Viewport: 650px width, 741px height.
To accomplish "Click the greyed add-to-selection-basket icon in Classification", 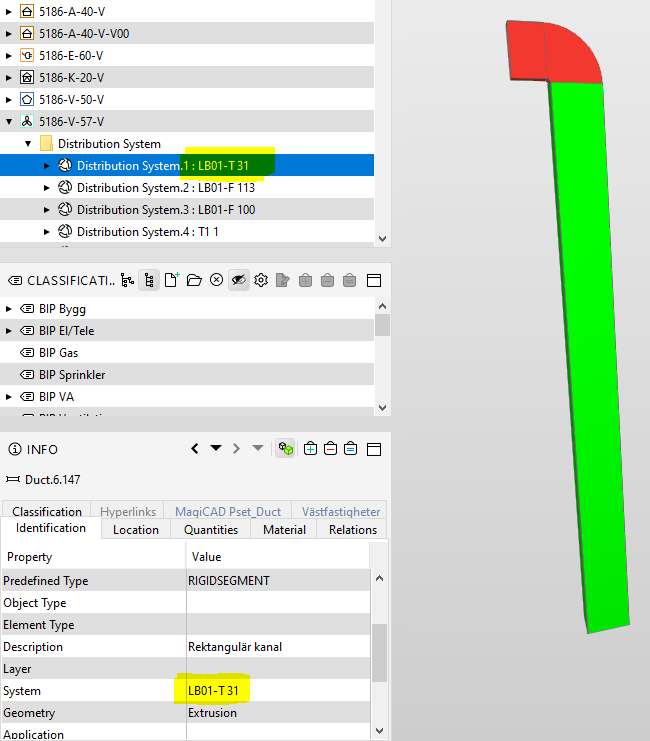I will (x=305, y=280).
